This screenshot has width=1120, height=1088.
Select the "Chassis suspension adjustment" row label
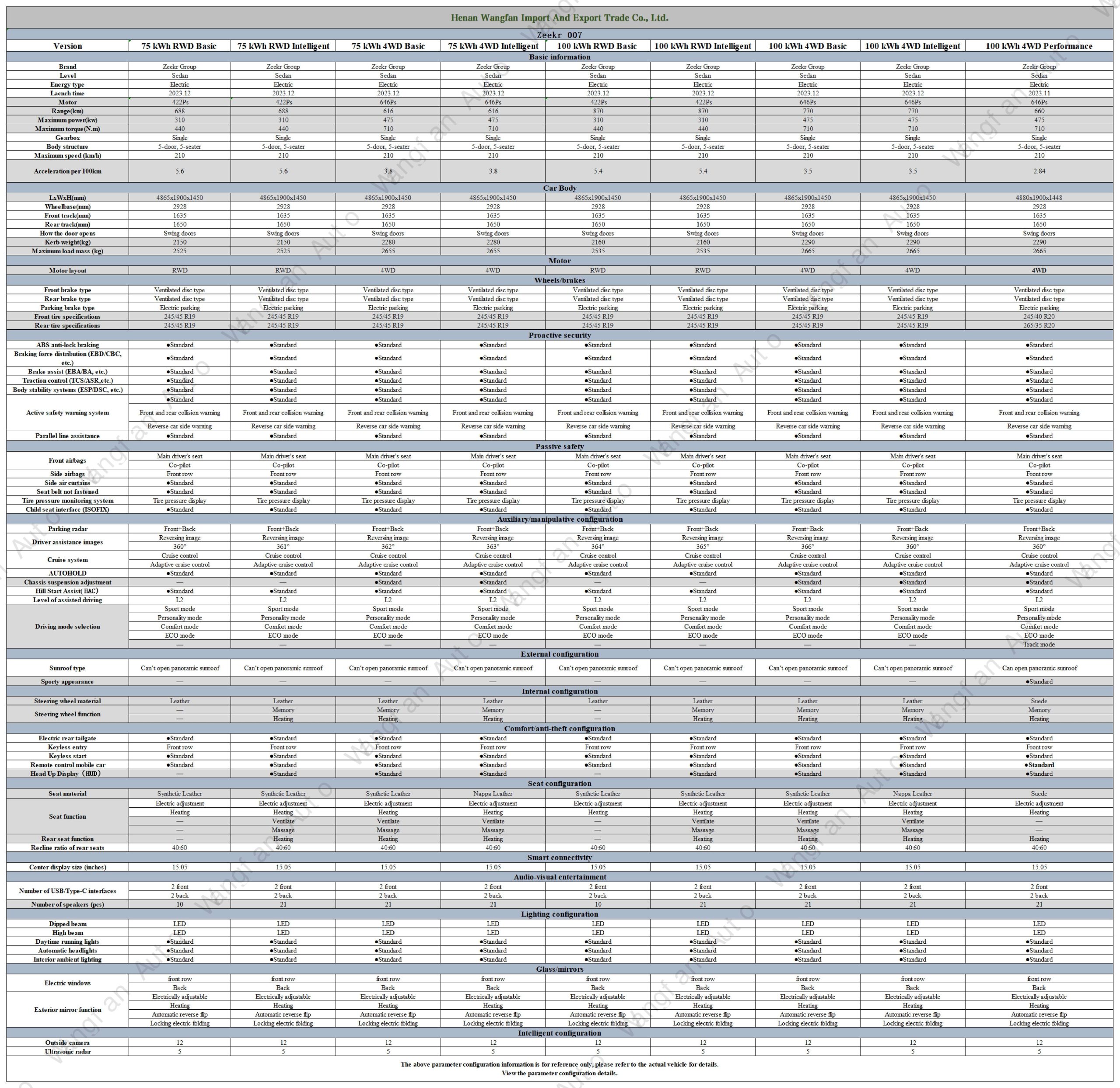[x=67, y=582]
